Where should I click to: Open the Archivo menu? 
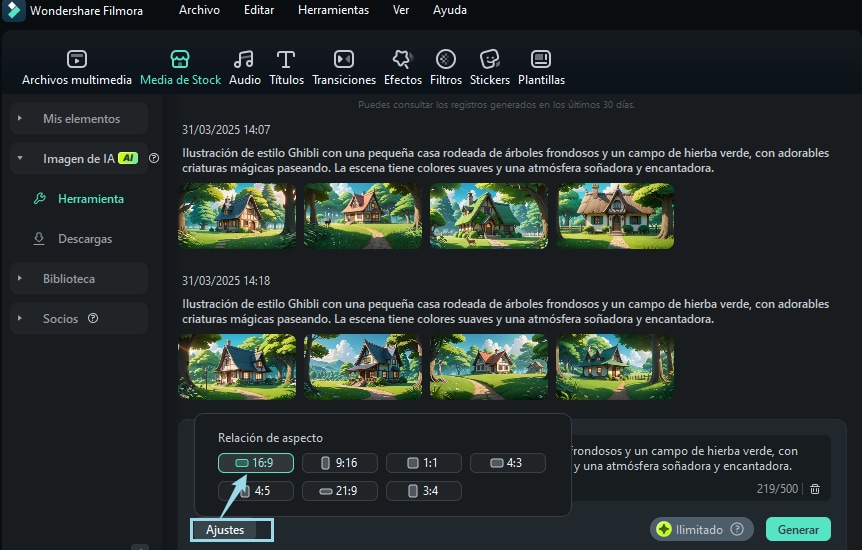(x=199, y=10)
